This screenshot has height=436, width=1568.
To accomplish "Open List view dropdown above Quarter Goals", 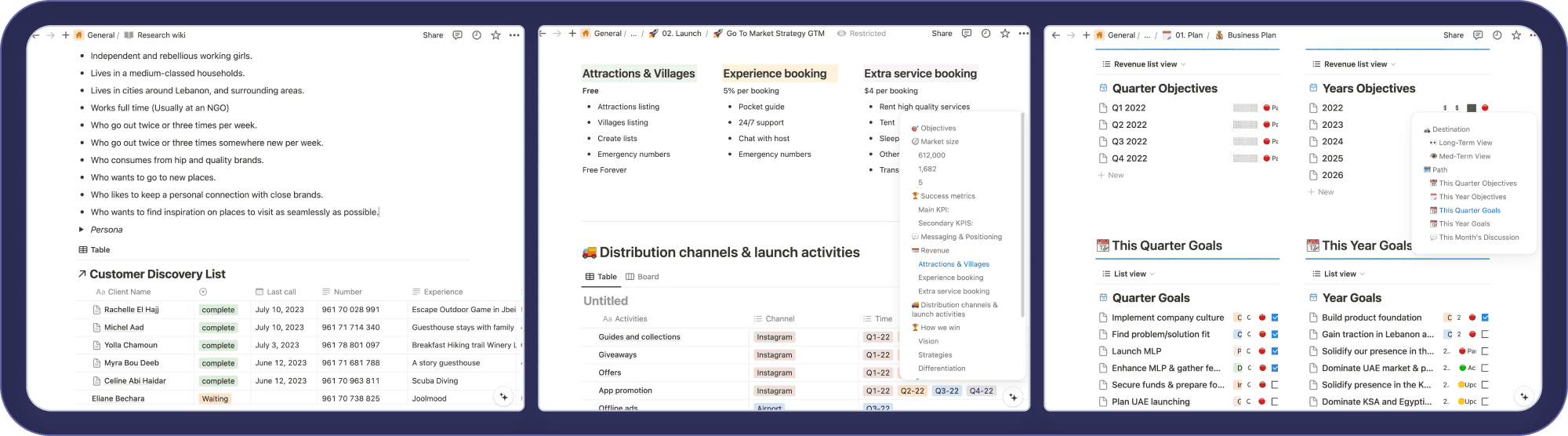I will (x=1128, y=274).
